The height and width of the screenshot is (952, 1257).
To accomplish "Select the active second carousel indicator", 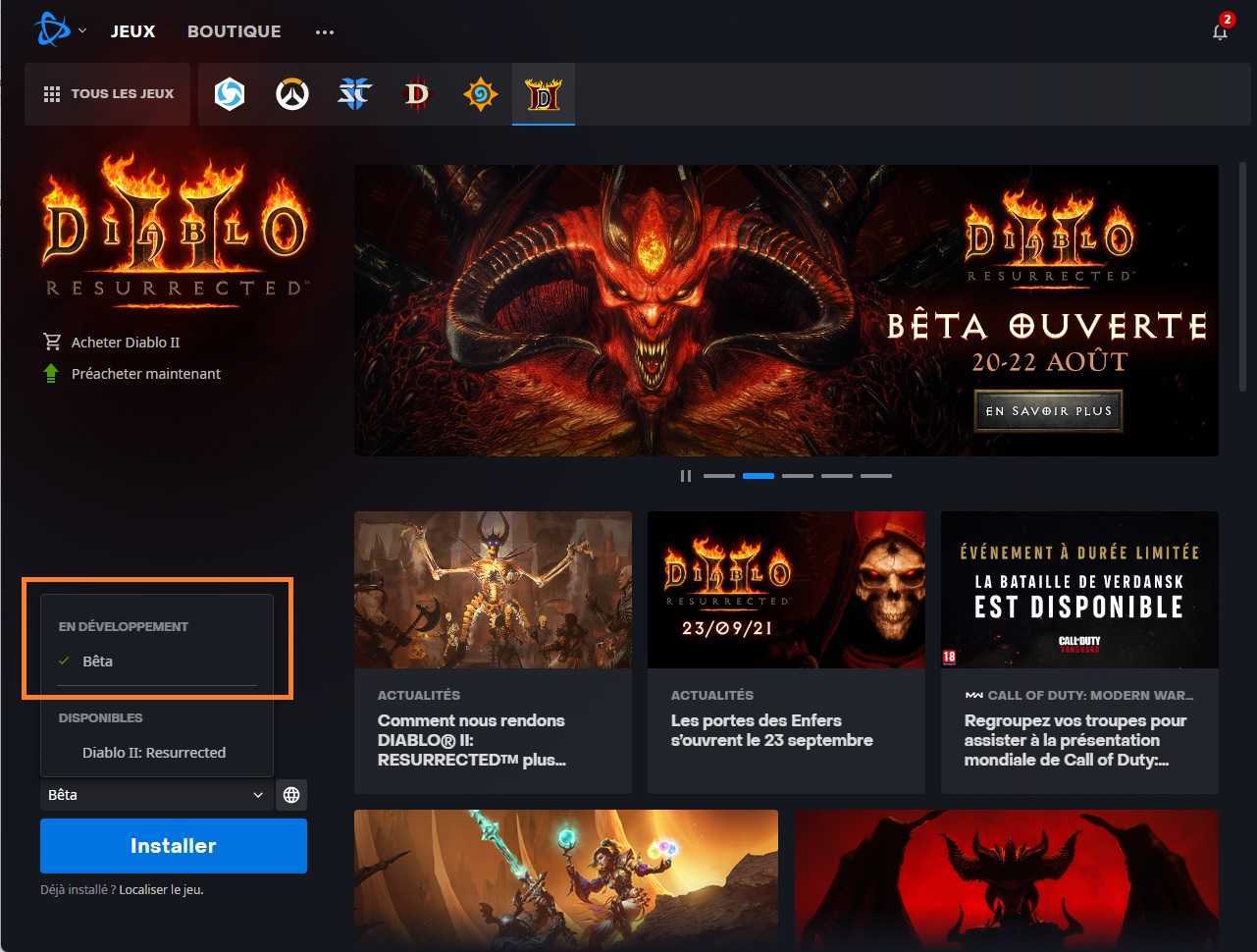I will 759,476.
